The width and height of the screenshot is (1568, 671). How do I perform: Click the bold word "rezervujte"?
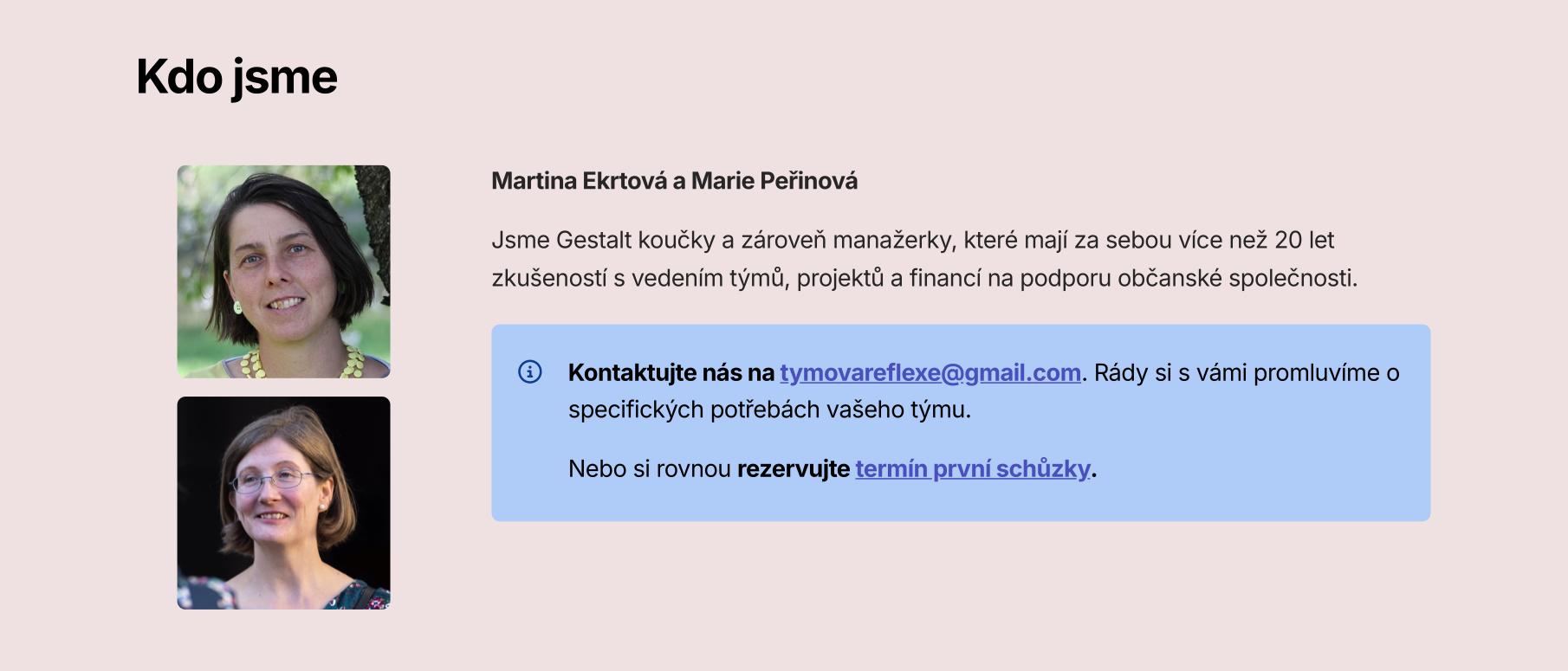coord(793,468)
